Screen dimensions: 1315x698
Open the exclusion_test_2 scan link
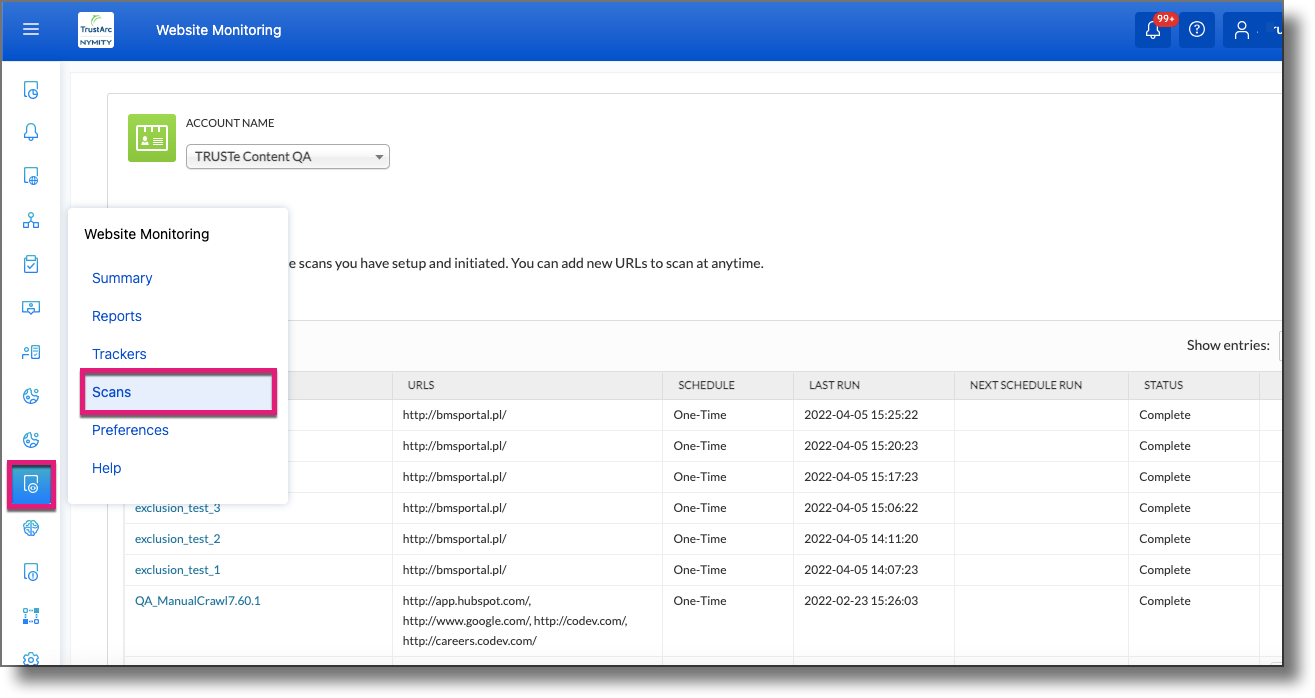tap(177, 539)
